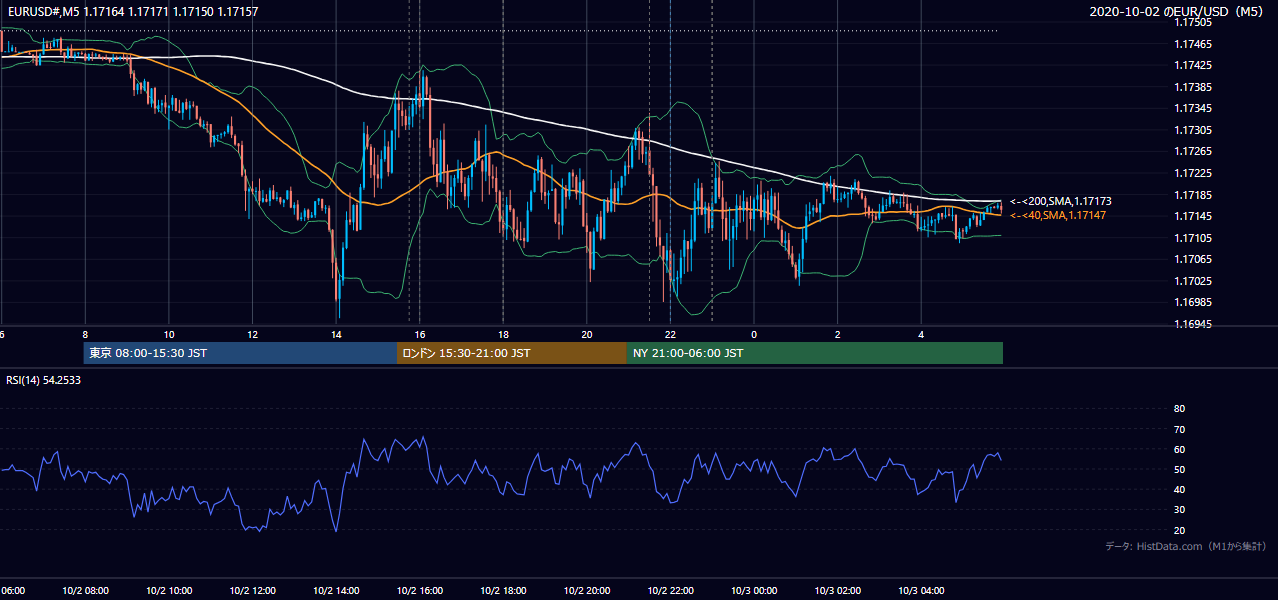Click the 10/2 20:00 date label
Image resolution: width=1278 pixels, height=600 pixels.
(587, 590)
